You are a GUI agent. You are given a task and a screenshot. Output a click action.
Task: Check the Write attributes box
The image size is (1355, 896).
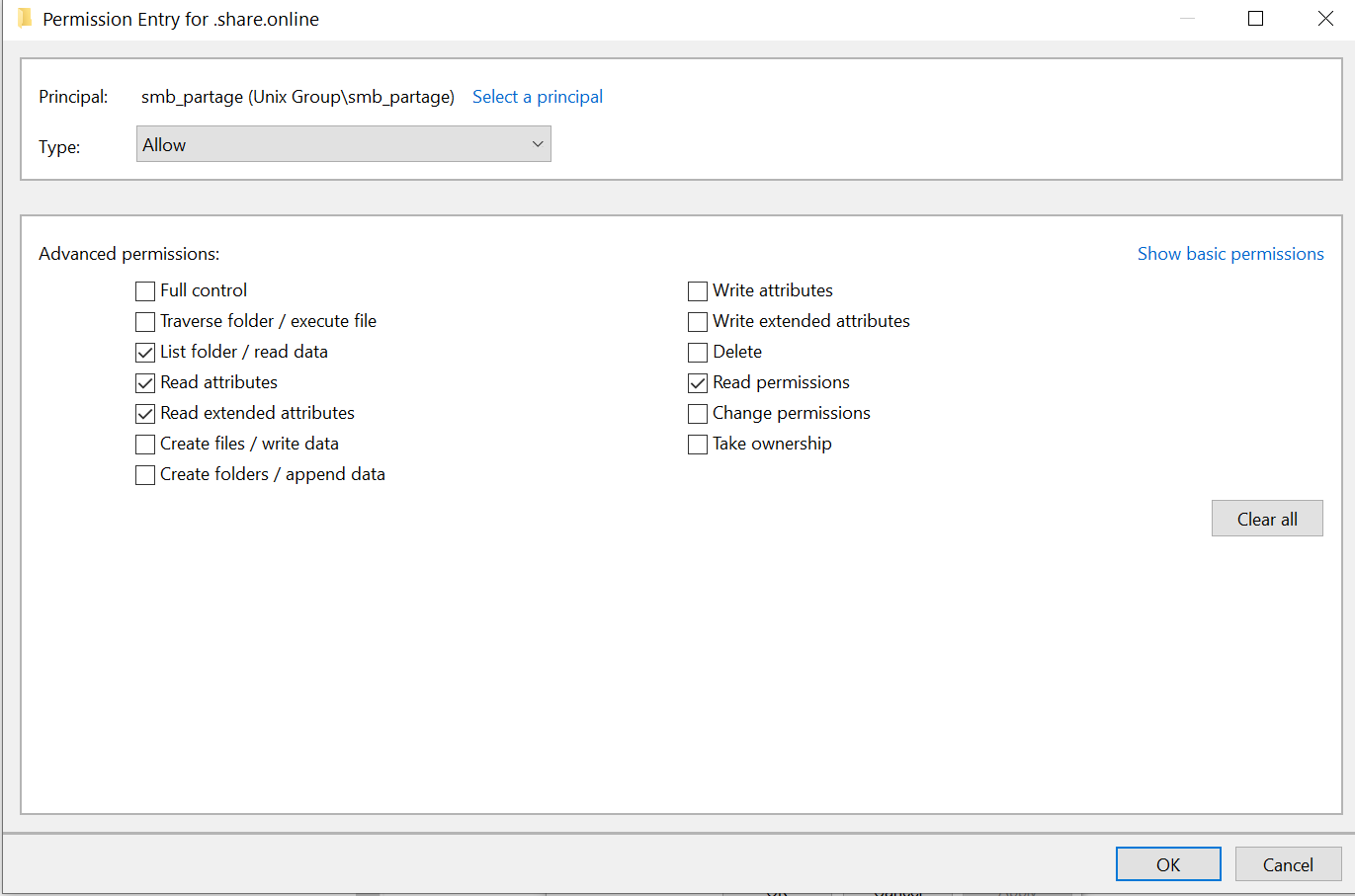pos(698,291)
